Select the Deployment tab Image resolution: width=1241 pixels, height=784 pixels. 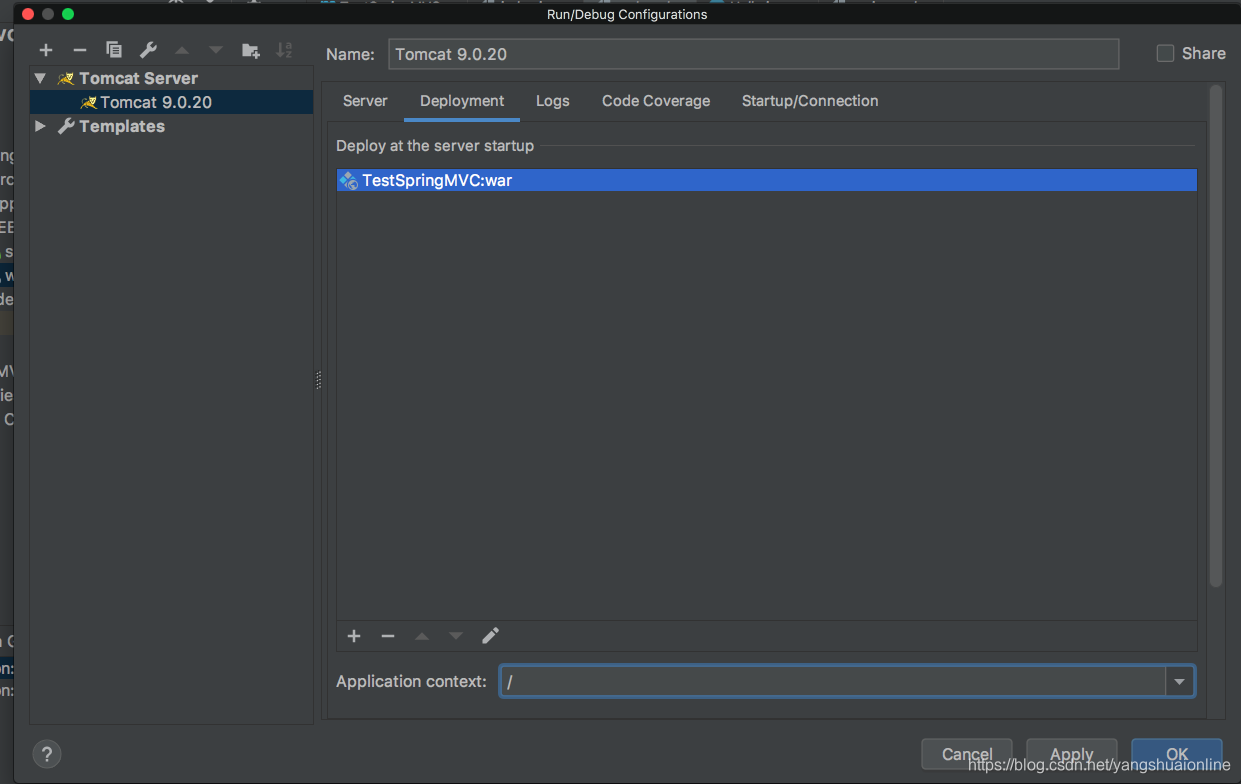pyautogui.click(x=462, y=101)
